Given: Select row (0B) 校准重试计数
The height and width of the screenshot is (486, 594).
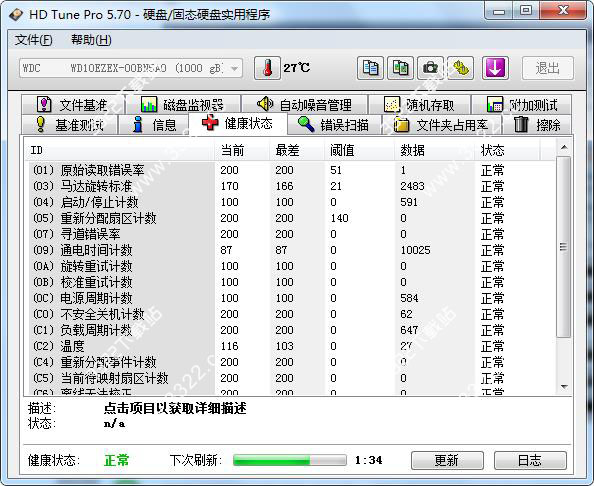Looking at the screenshot, I should (292, 282).
